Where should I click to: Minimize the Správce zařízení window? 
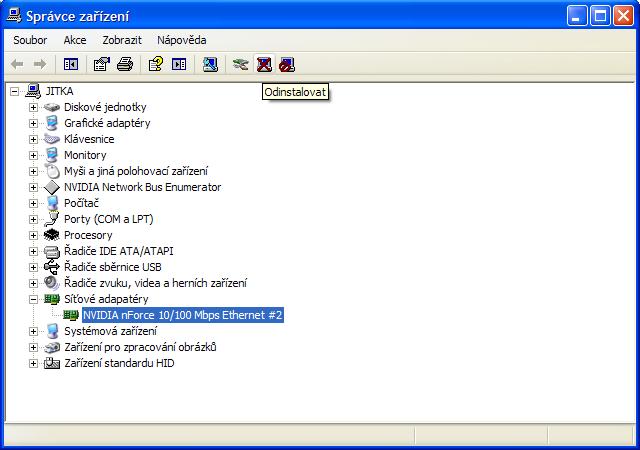576,16
